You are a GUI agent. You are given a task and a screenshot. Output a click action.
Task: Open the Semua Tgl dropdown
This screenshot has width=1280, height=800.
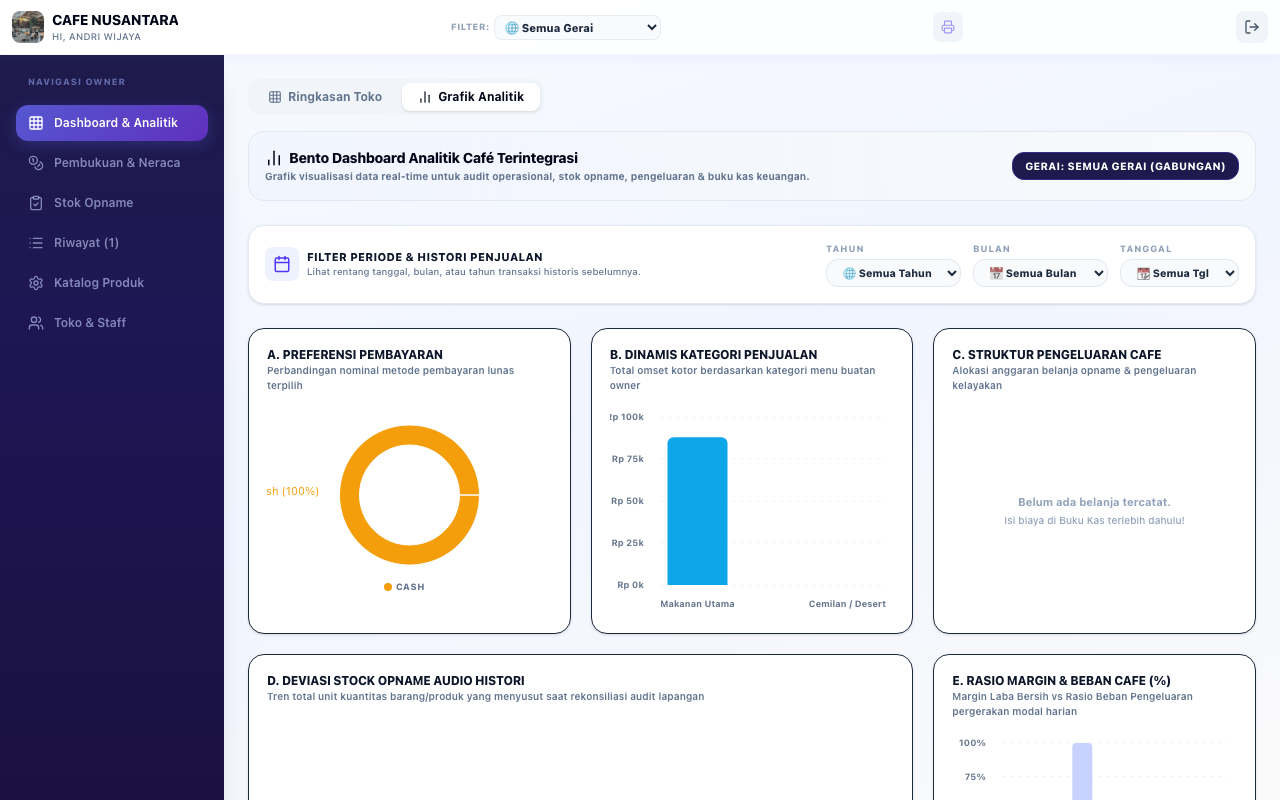click(x=1179, y=273)
